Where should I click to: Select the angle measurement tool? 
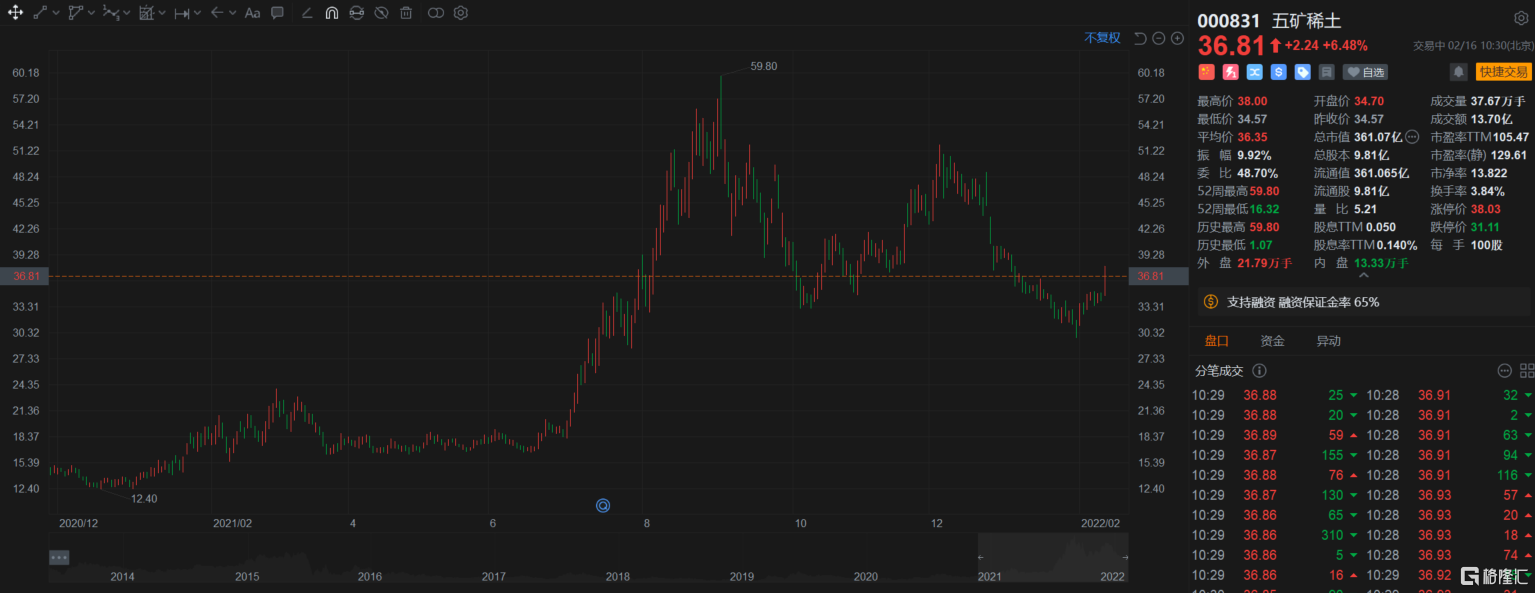click(306, 13)
